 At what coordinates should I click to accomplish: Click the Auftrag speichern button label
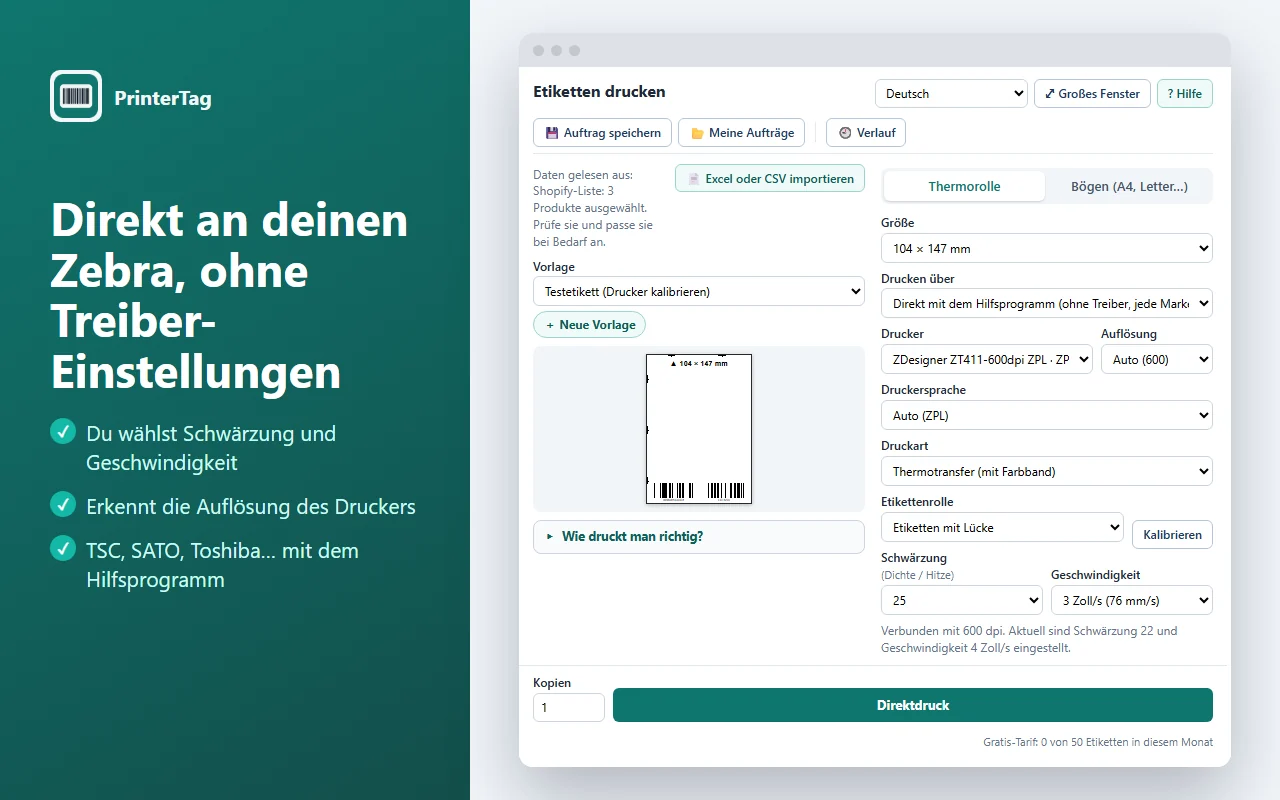pyautogui.click(x=612, y=133)
